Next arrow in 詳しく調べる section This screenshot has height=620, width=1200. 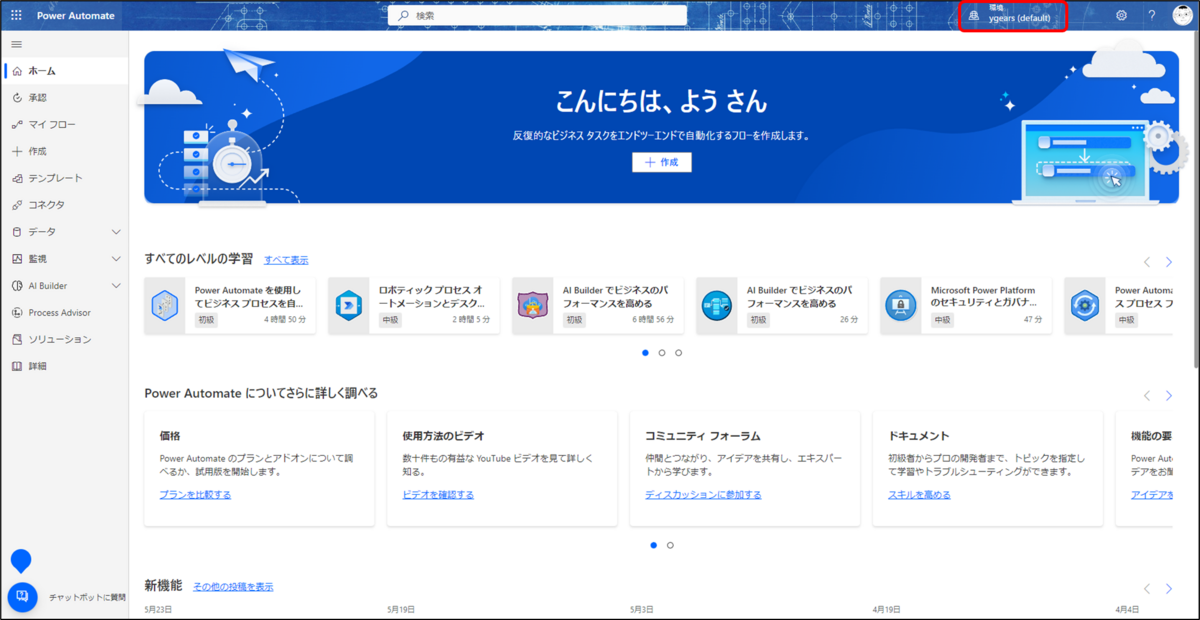pyautogui.click(x=1169, y=396)
